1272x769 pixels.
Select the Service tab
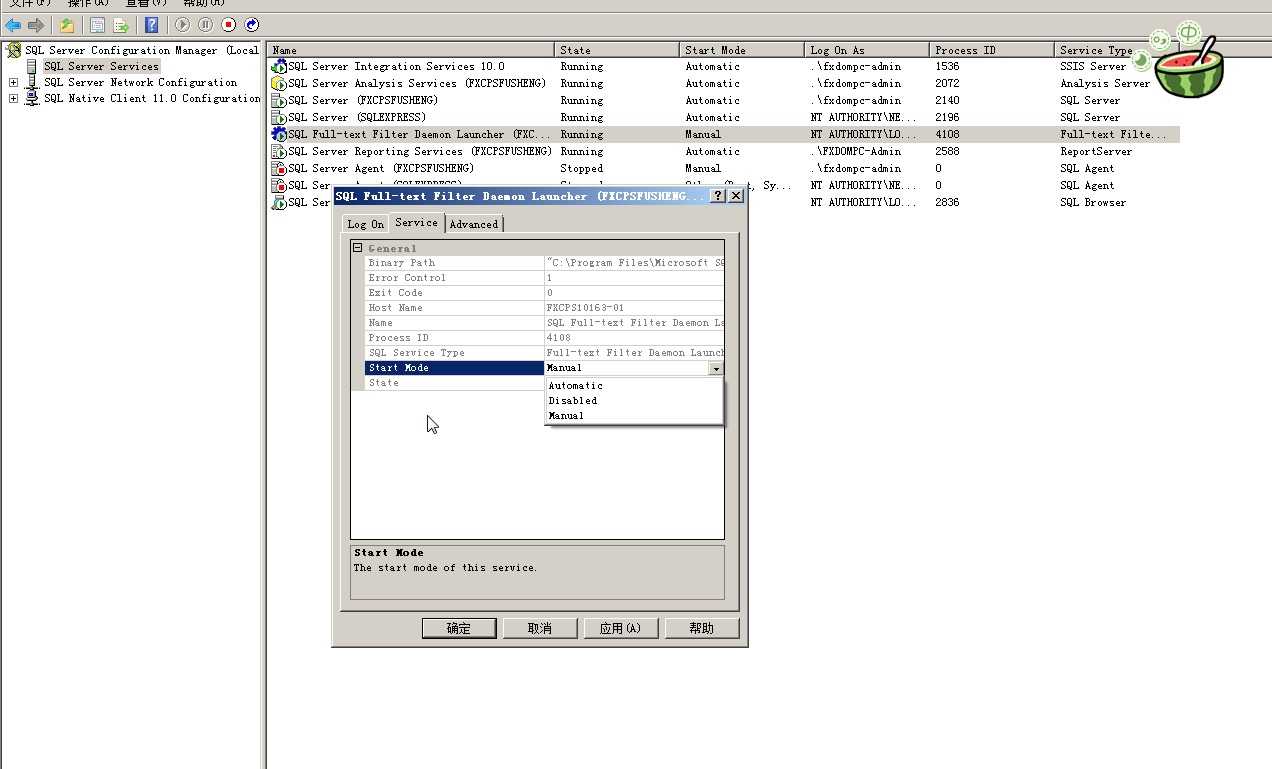coord(416,223)
